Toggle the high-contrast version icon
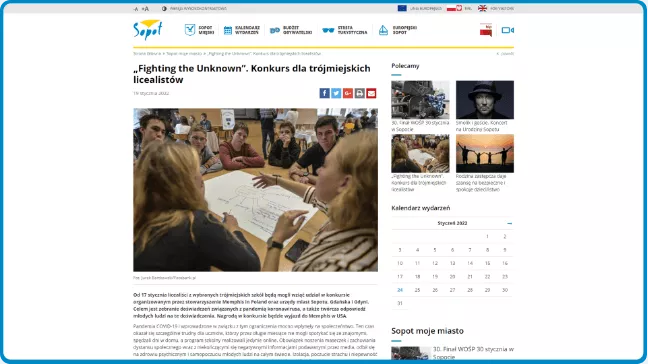Screen dimensions: 648x364 click(164, 9)
